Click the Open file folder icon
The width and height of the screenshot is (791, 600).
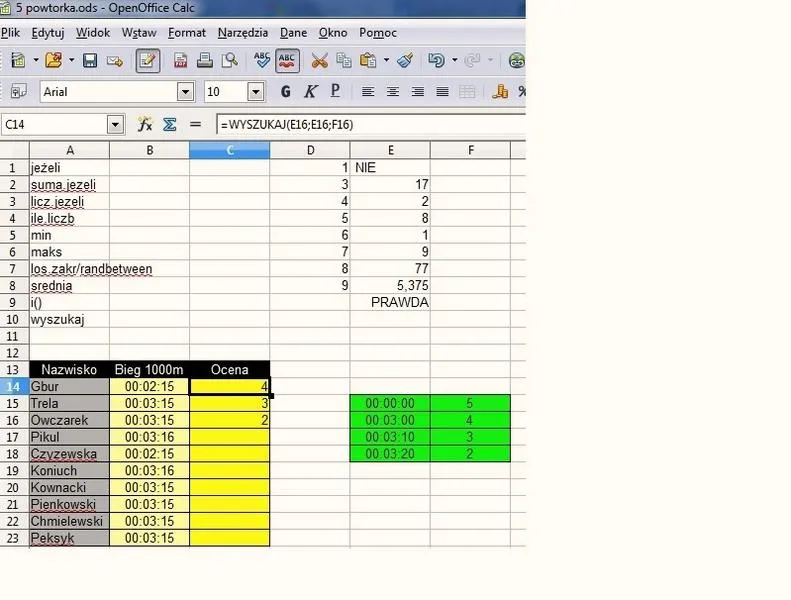[x=53, y=61]
